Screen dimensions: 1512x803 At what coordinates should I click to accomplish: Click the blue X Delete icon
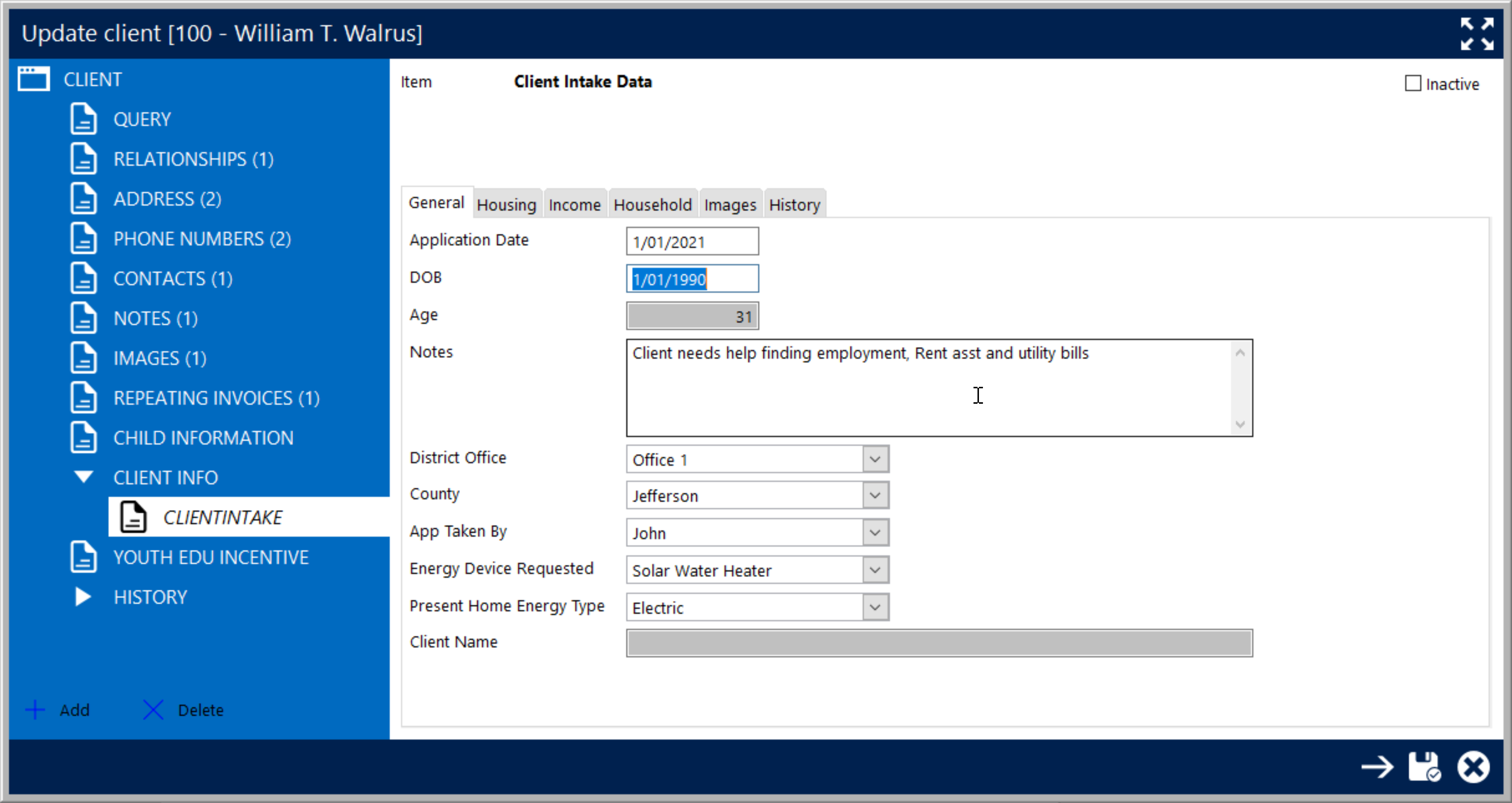(153, 710)
